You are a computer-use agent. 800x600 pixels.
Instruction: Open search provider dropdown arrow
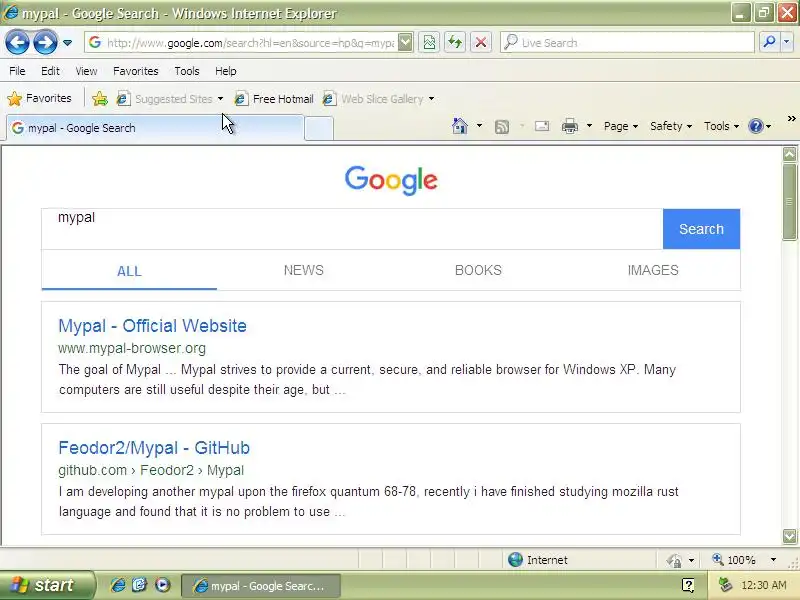click(787, 43)
